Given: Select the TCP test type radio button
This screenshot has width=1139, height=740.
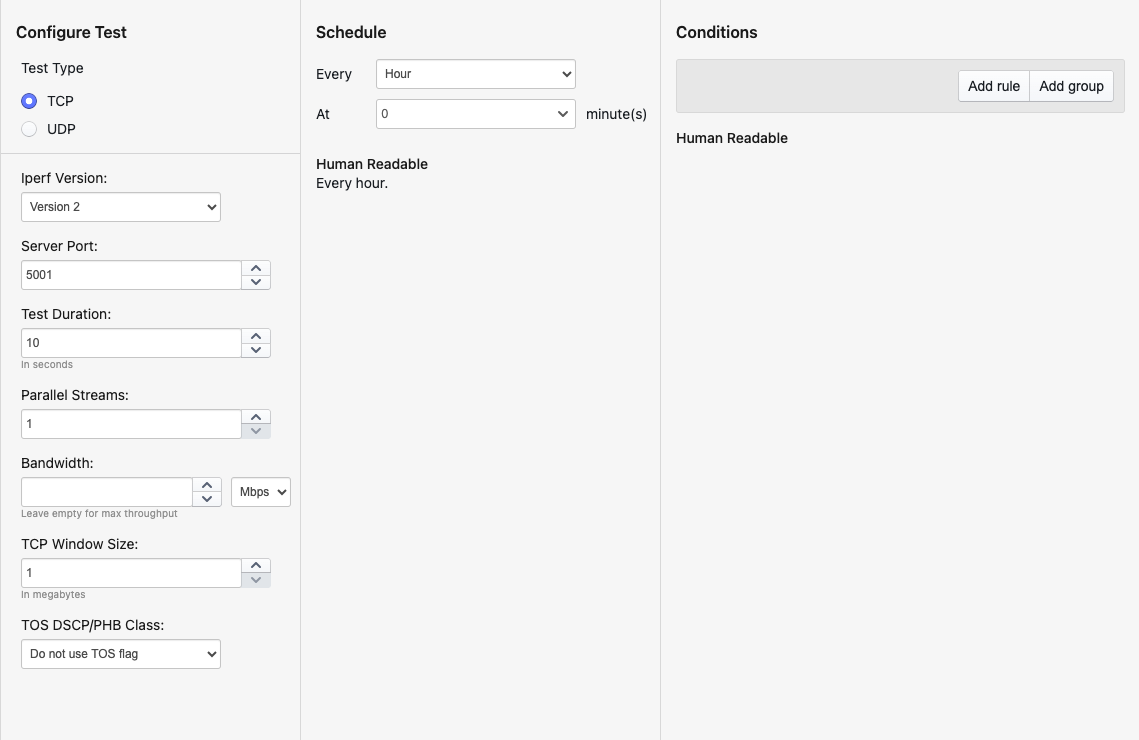Looking at the screenshot, I should (29, 101).
